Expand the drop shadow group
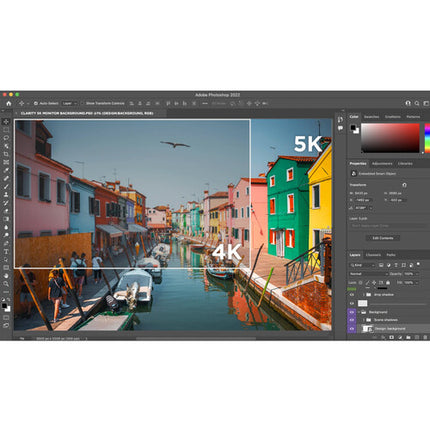This screenshot has width=430, height=430. coord(364,295)
